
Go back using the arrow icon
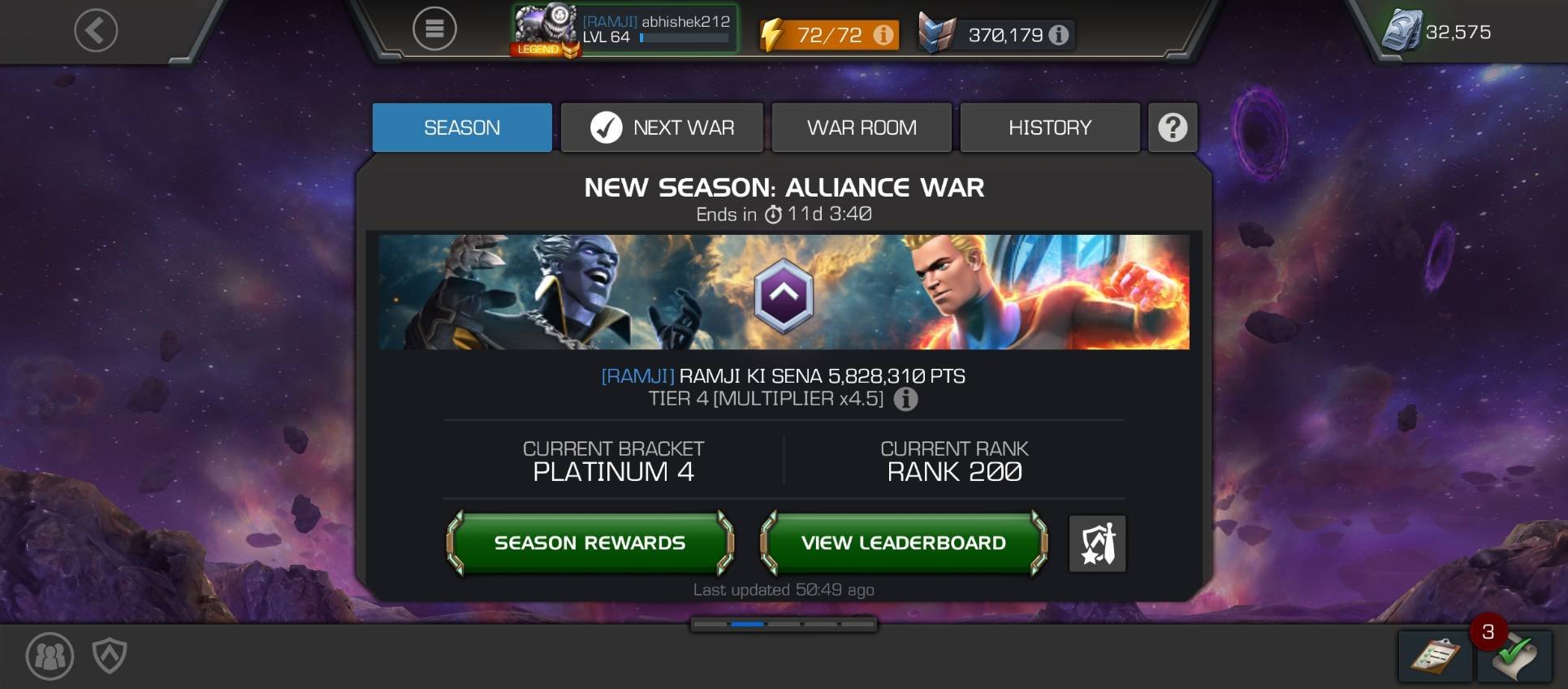point(96,31)
